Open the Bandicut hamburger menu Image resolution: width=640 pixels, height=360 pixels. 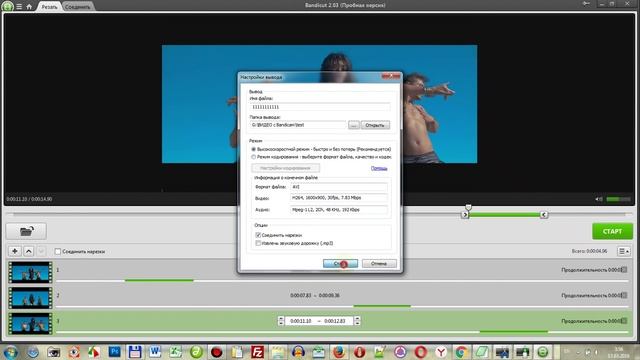(x=19, y=7)
